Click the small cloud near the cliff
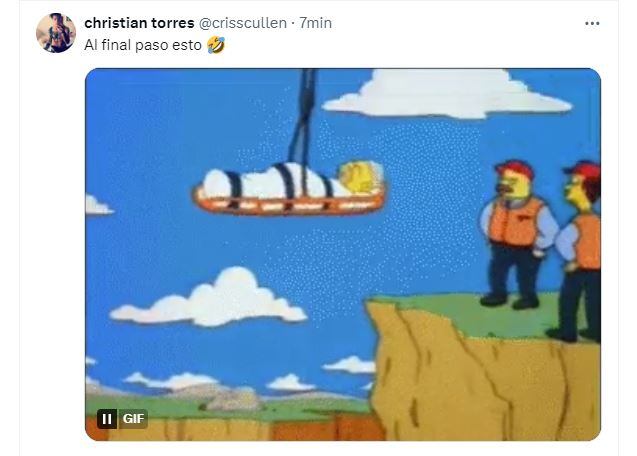The height and width of the screenshot is (456, 637). (350, 365)
